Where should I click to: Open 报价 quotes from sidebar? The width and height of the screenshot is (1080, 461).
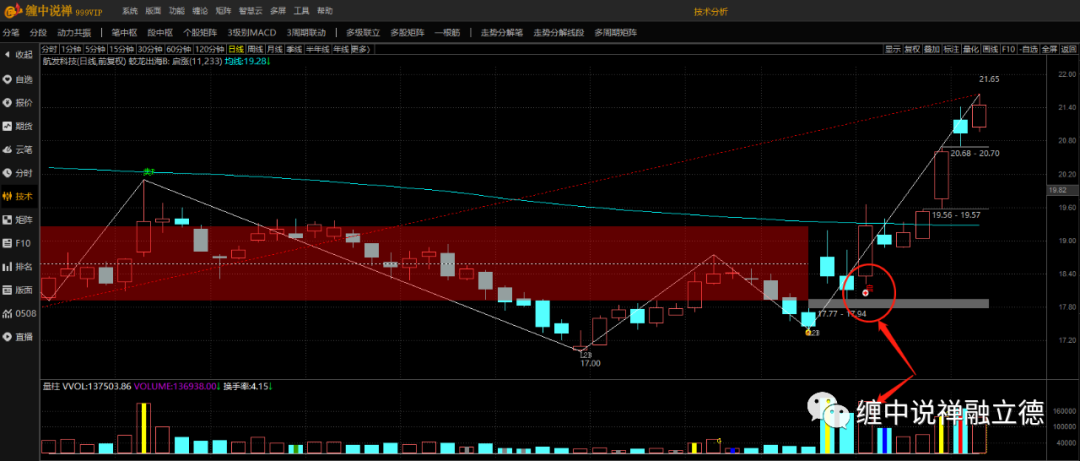pos(19,103)
